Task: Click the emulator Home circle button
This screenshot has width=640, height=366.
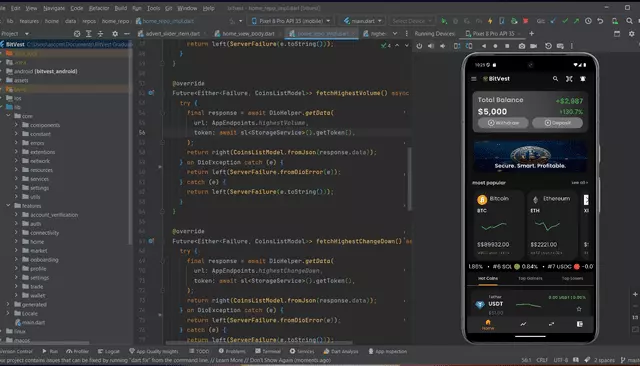Action: tap(496, 46)
